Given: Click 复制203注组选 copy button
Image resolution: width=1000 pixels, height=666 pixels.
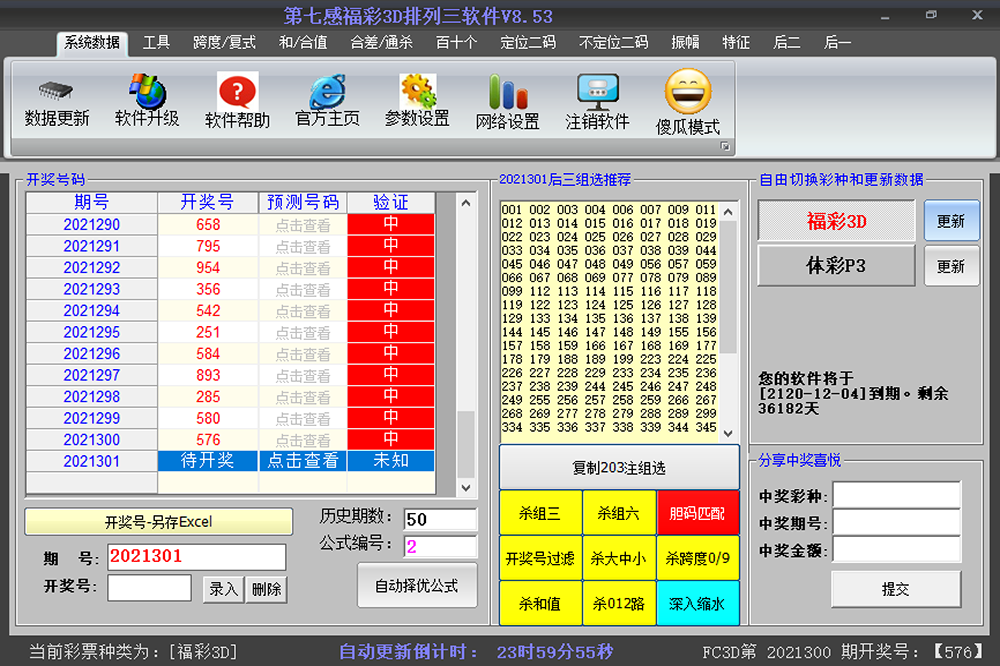Looking at the screenshot, I should (x=619, y=467).
